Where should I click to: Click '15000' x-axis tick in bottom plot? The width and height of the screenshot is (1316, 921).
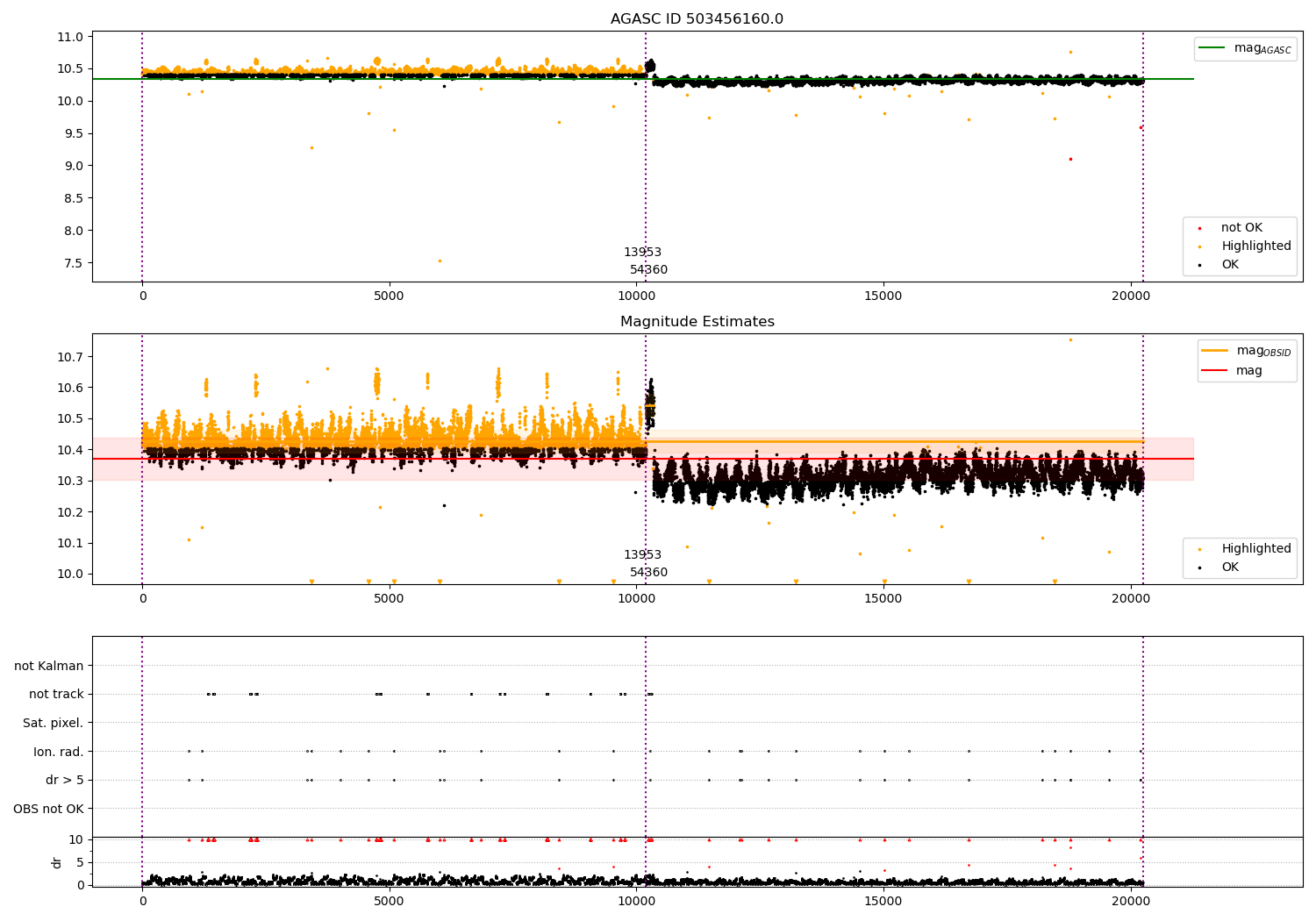(x=883, y=902)
